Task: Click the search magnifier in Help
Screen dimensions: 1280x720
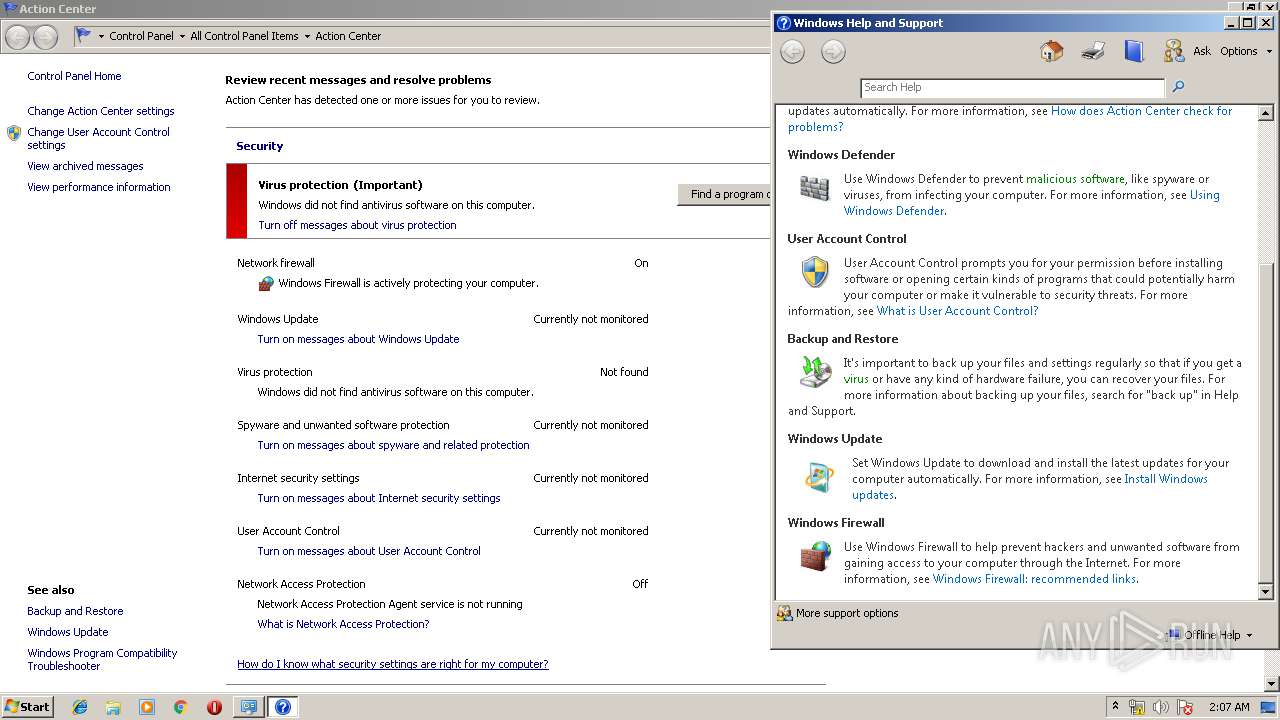Action: click(1178, 87)
